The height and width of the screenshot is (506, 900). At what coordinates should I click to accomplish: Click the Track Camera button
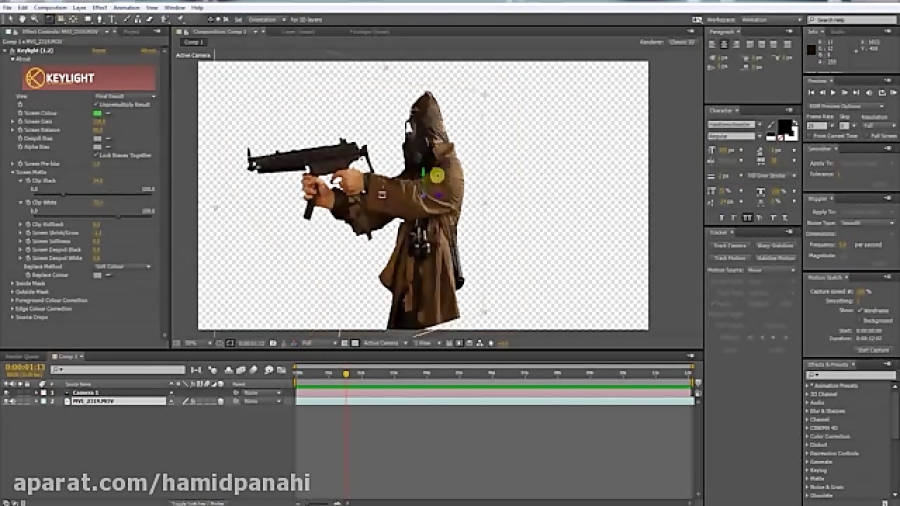click(x=730, y=246)
